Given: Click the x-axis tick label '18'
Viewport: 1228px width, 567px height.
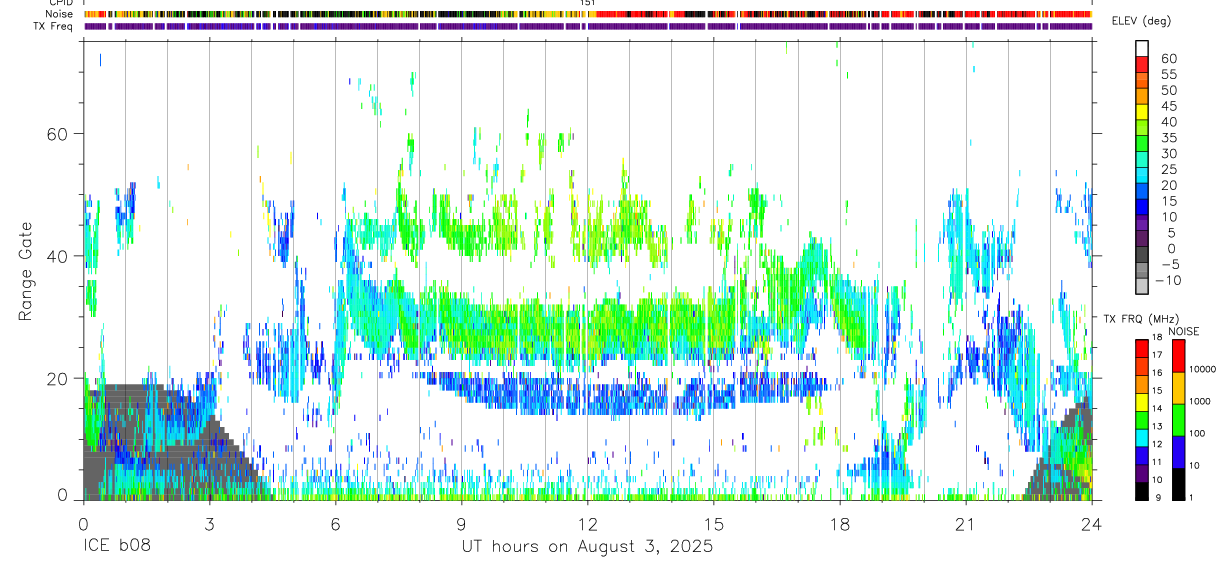Looking at the screenshot, I should pyautogui.click(x=839, y=524).
